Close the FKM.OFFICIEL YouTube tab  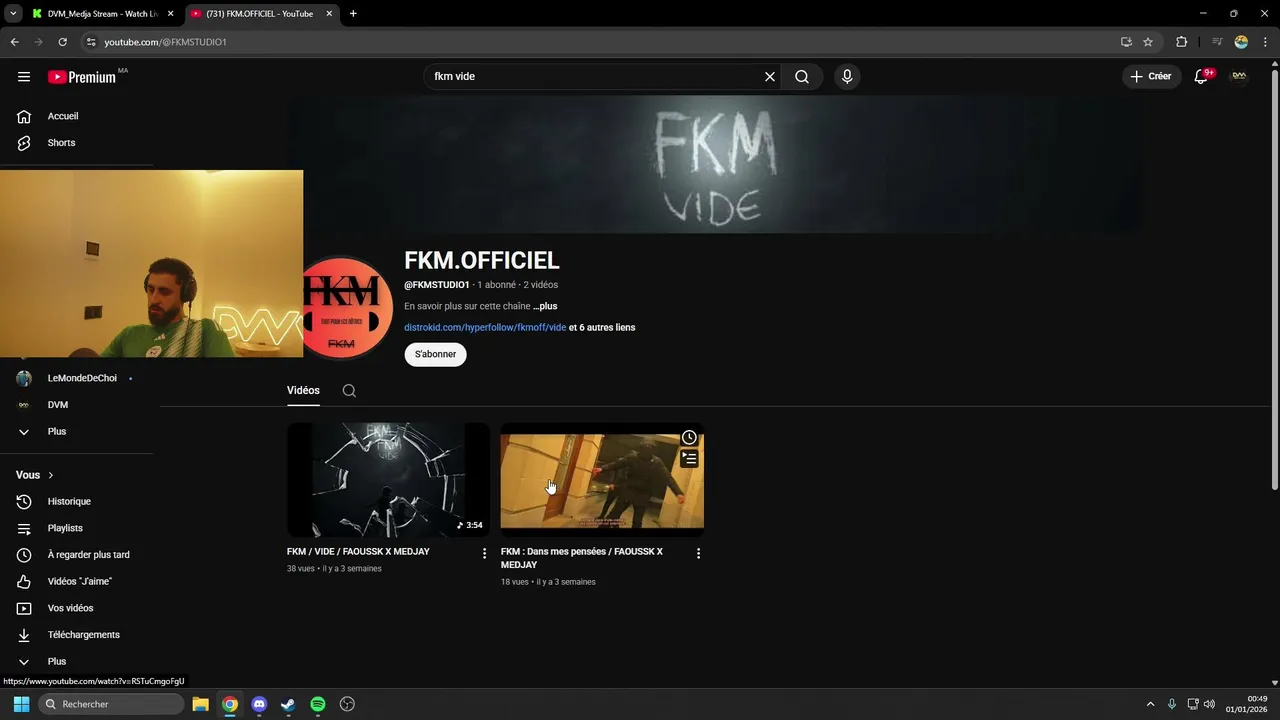click(329, 14)
